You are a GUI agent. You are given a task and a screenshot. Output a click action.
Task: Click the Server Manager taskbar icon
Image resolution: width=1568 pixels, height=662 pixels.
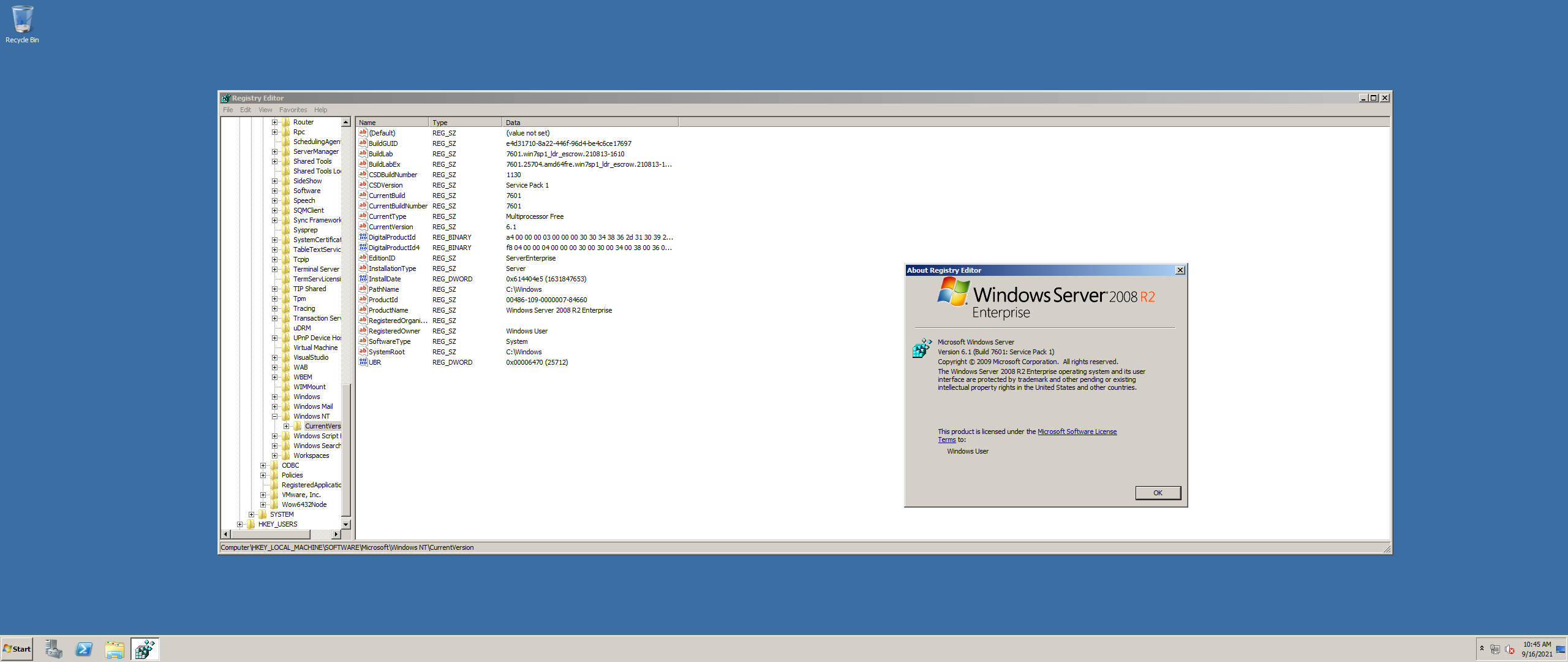pos(54,649)
